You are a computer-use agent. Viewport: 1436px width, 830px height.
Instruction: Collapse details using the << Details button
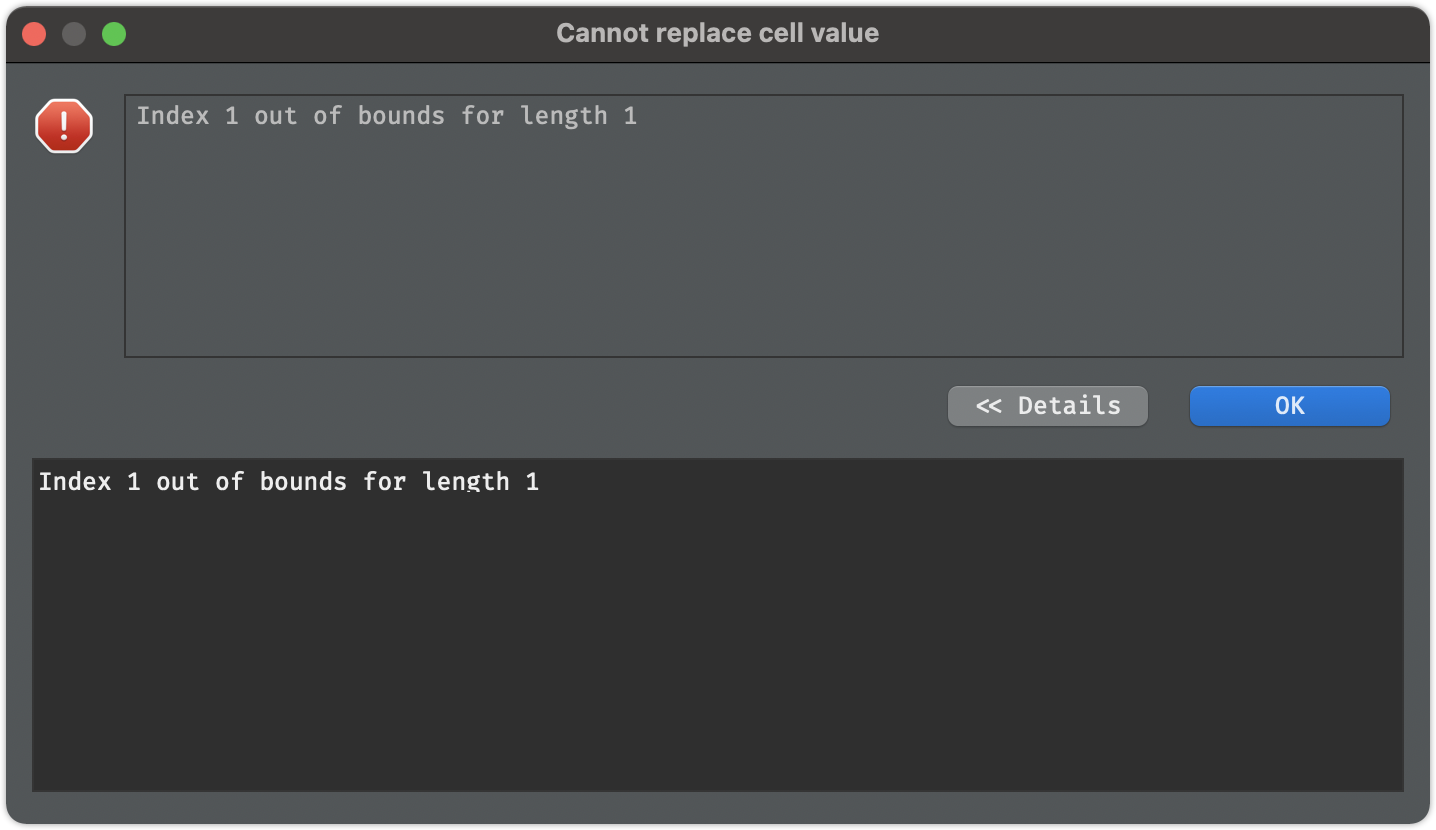[x=1047, y=406]
